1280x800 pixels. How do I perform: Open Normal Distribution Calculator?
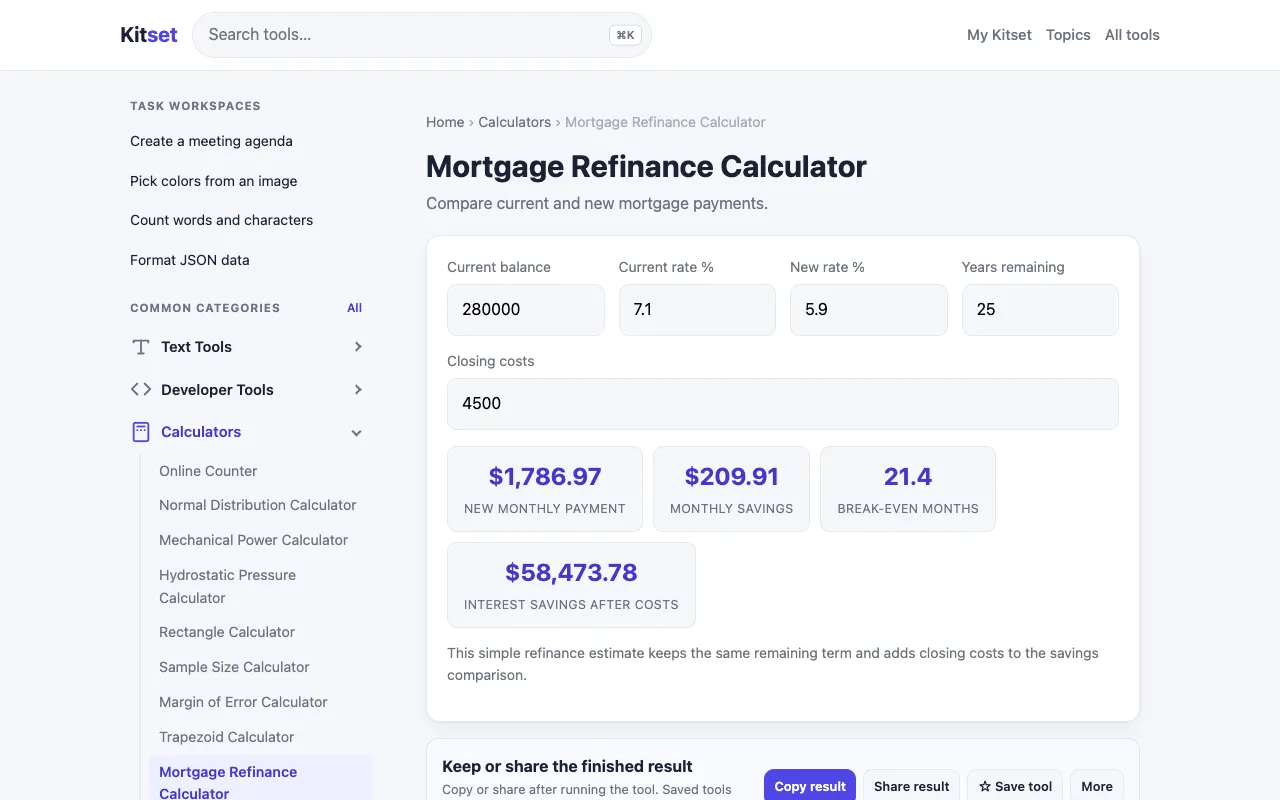tap(258, 505)
